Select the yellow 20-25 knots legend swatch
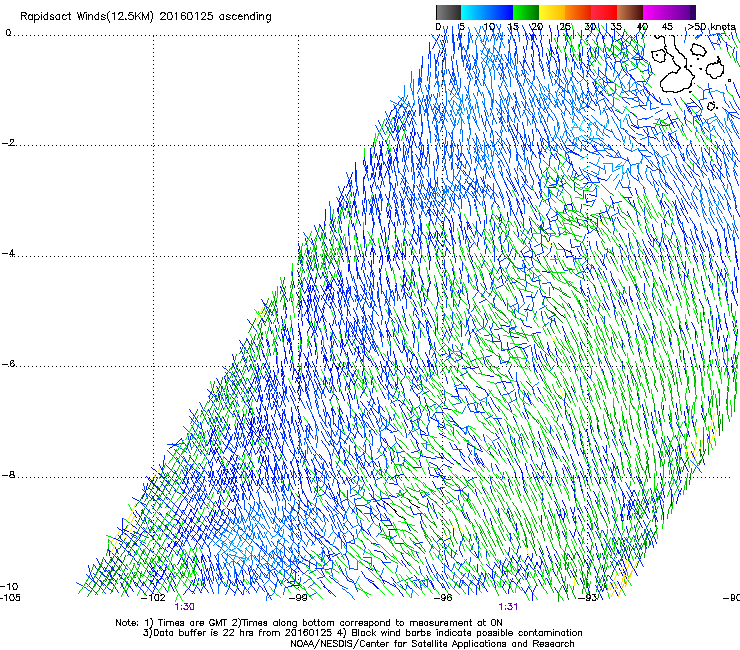 [x=552, y=12]
